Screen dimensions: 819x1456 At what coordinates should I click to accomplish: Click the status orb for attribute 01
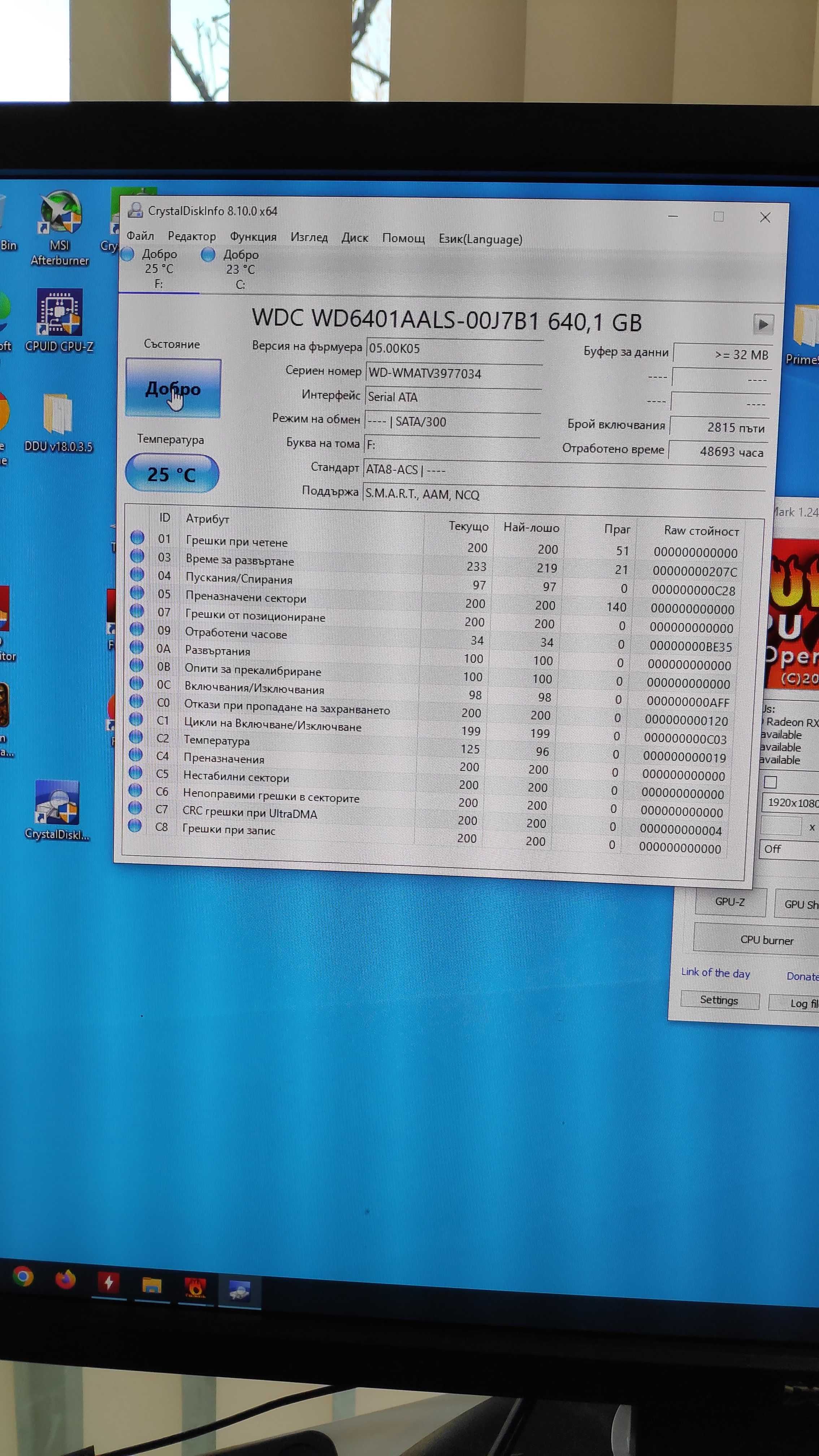click(137, 537)
